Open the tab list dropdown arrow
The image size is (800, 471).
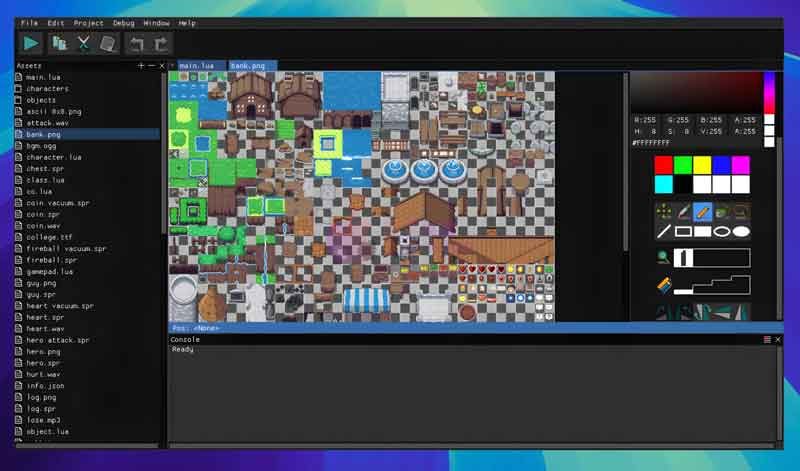(x=172, y=66)
